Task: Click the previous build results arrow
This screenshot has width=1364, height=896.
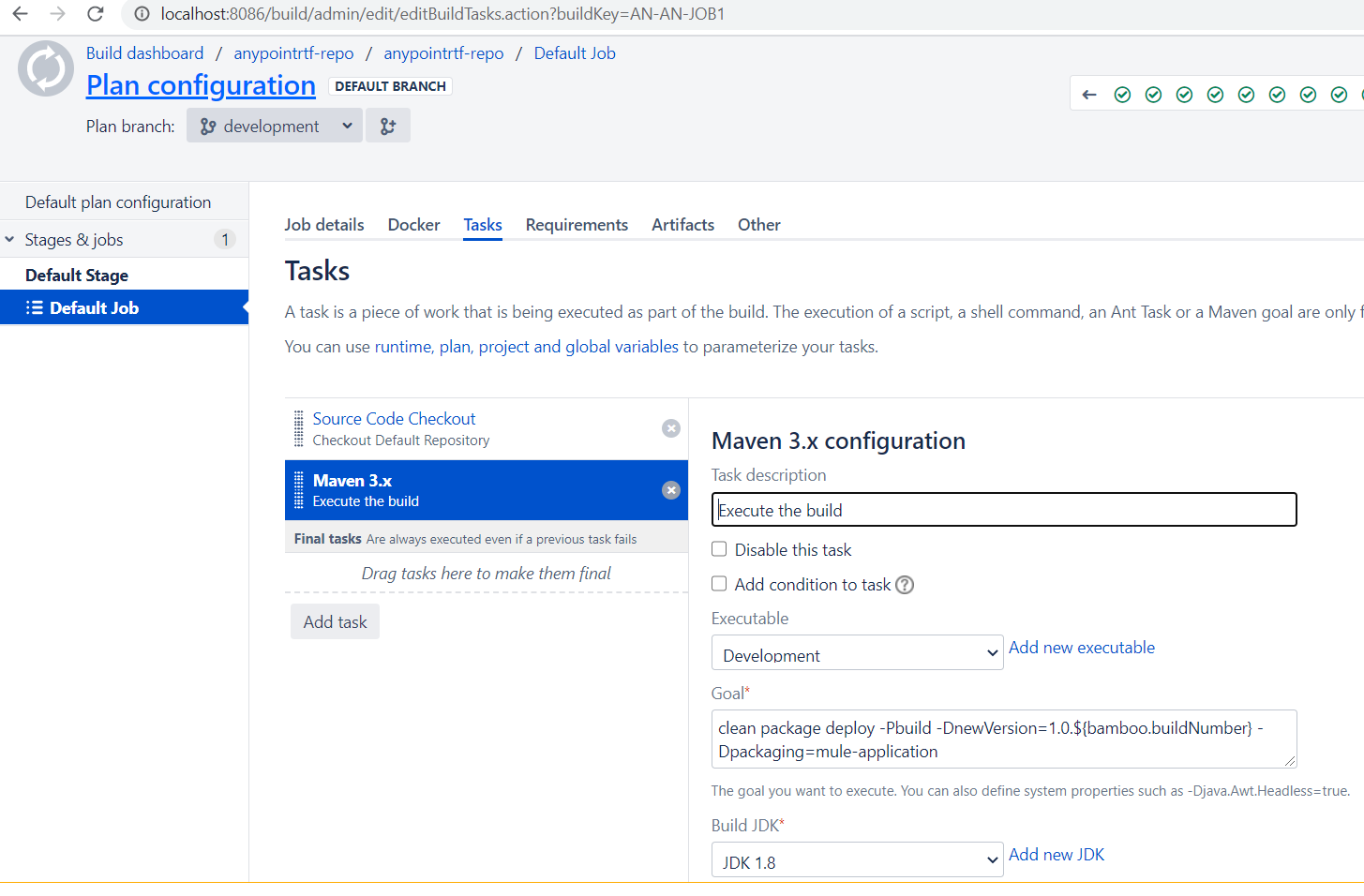Action: coord(1089,95)
